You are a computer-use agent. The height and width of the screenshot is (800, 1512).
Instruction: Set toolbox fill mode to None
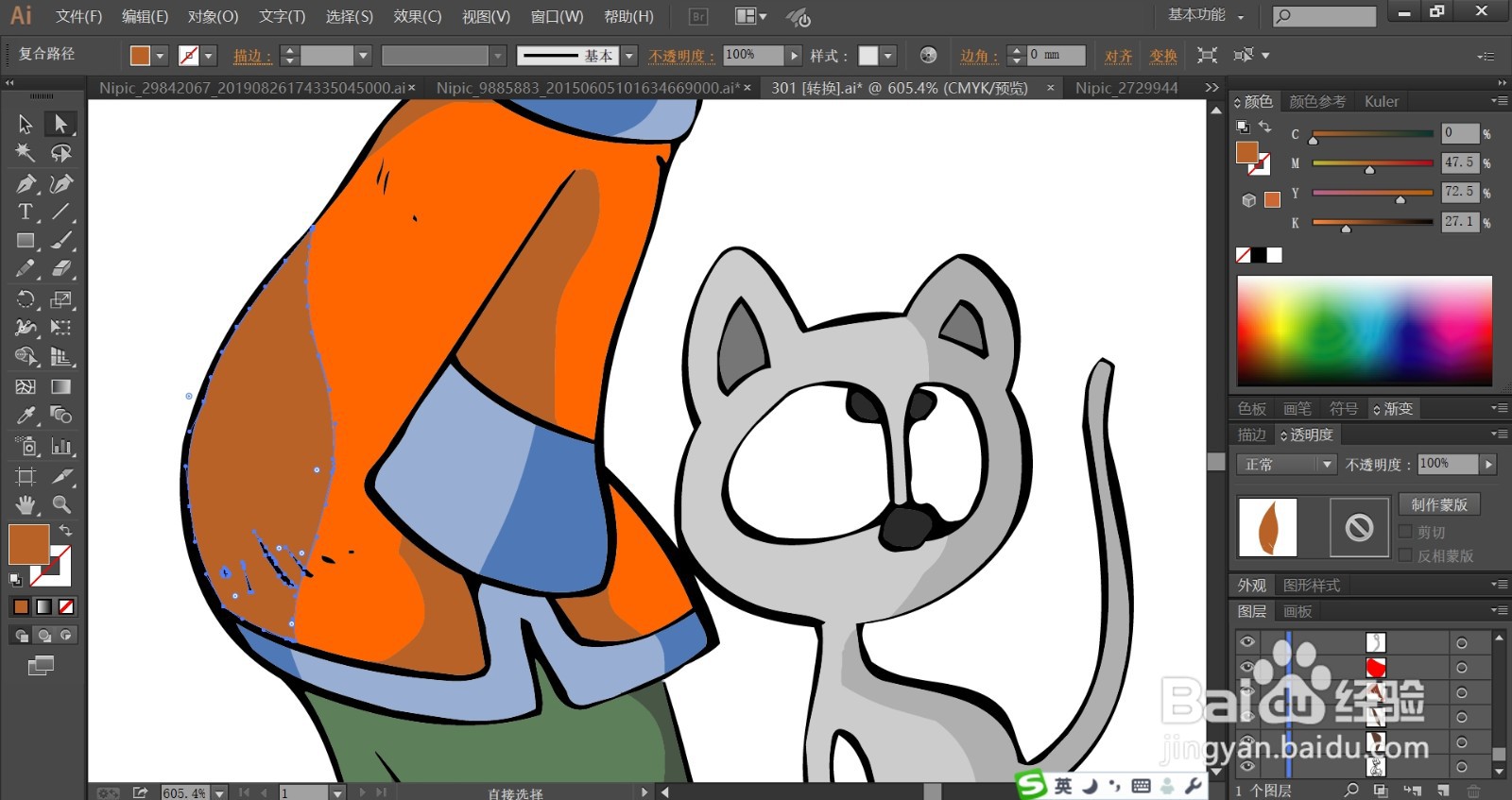(x=66, y=606)
